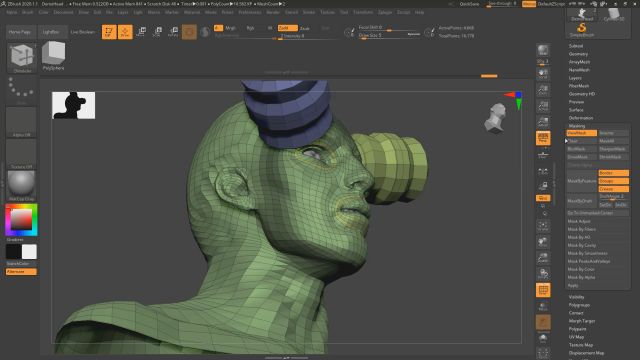Toggle the Zadd mode button

287,28
